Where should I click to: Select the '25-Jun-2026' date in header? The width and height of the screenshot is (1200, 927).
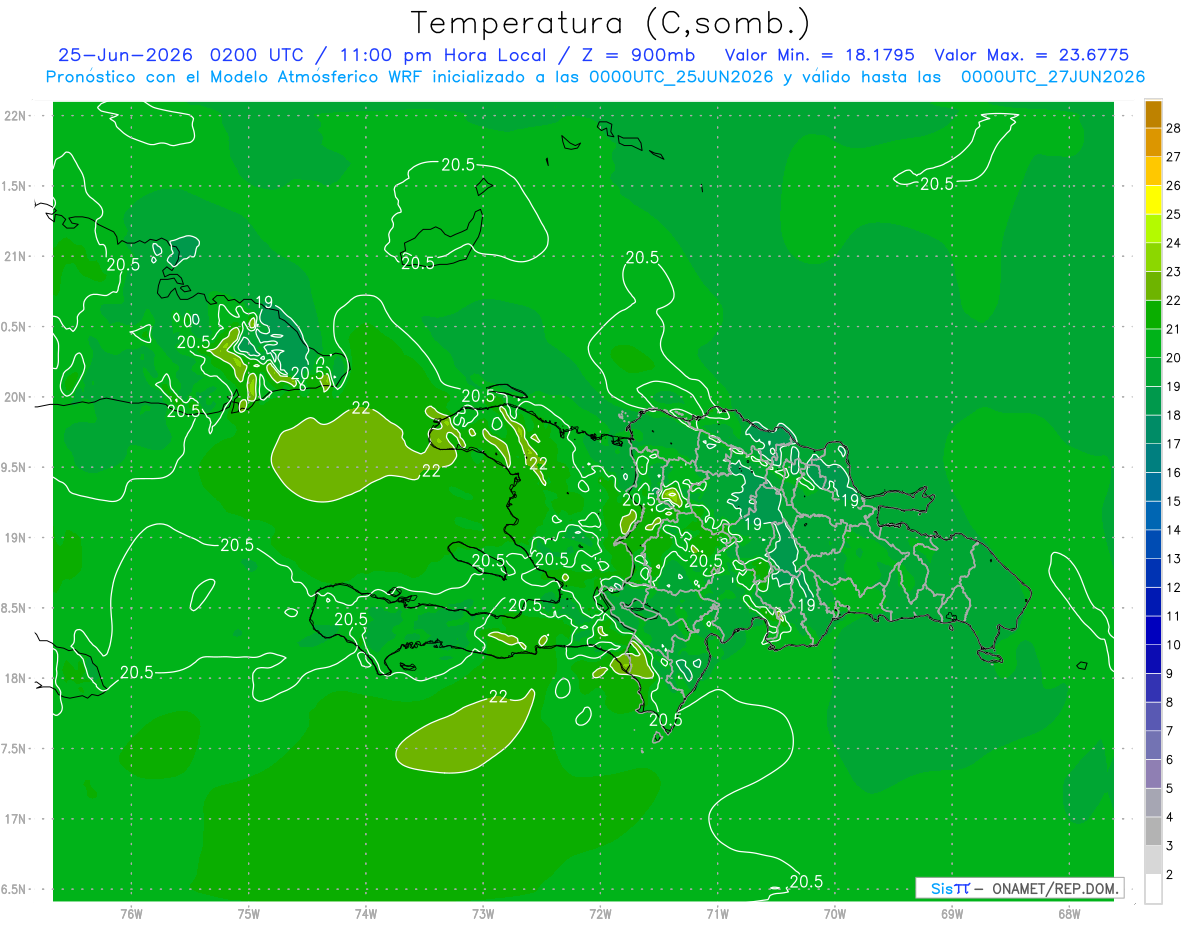pyautogui.click(x=127, y=55)
